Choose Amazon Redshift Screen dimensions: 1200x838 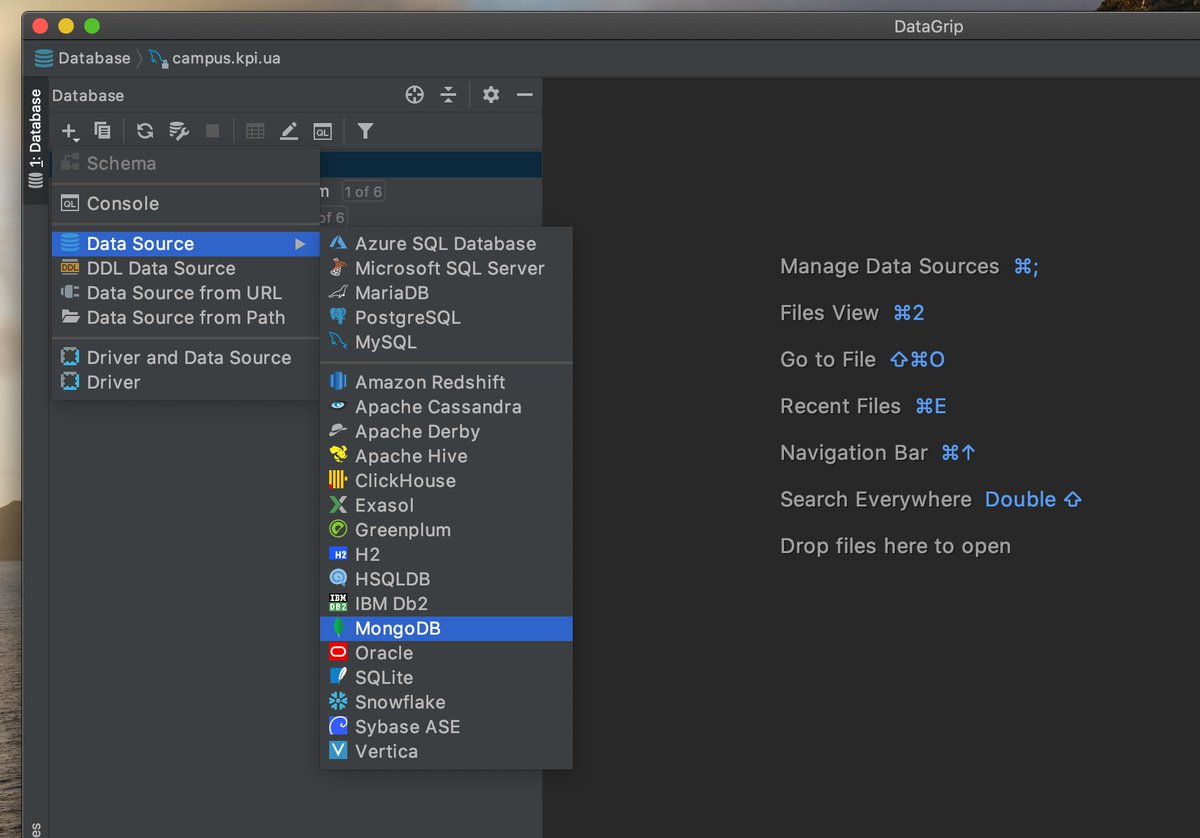[446, 382]
